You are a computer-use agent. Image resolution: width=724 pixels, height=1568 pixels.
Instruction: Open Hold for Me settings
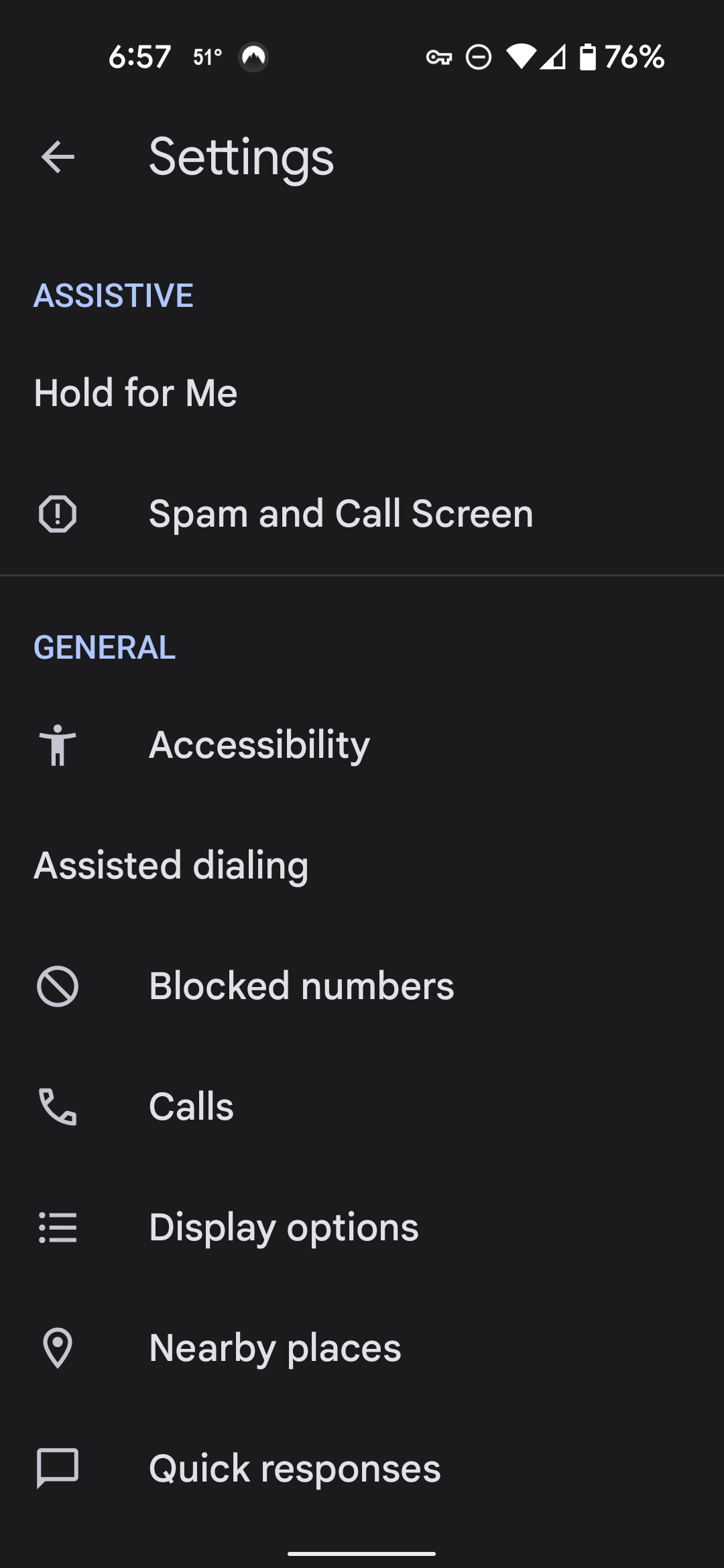(x=362, y=393)
